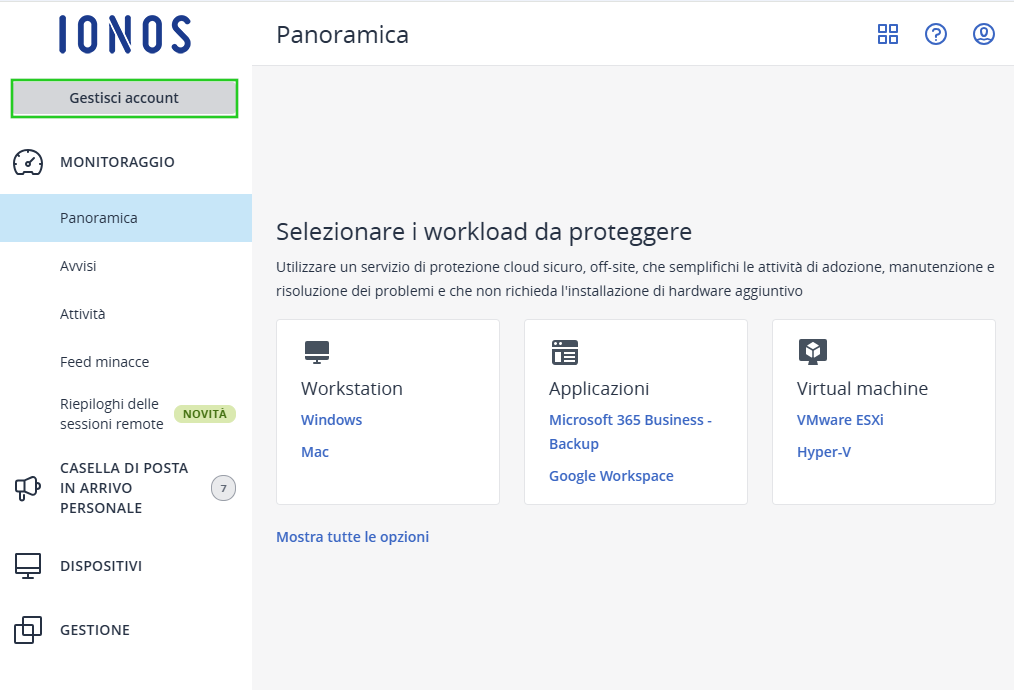Open Riepiloghi delle sessioni remote
Image resolution: width=1014 pixels, height=690 pixels.
click(112, 414)
